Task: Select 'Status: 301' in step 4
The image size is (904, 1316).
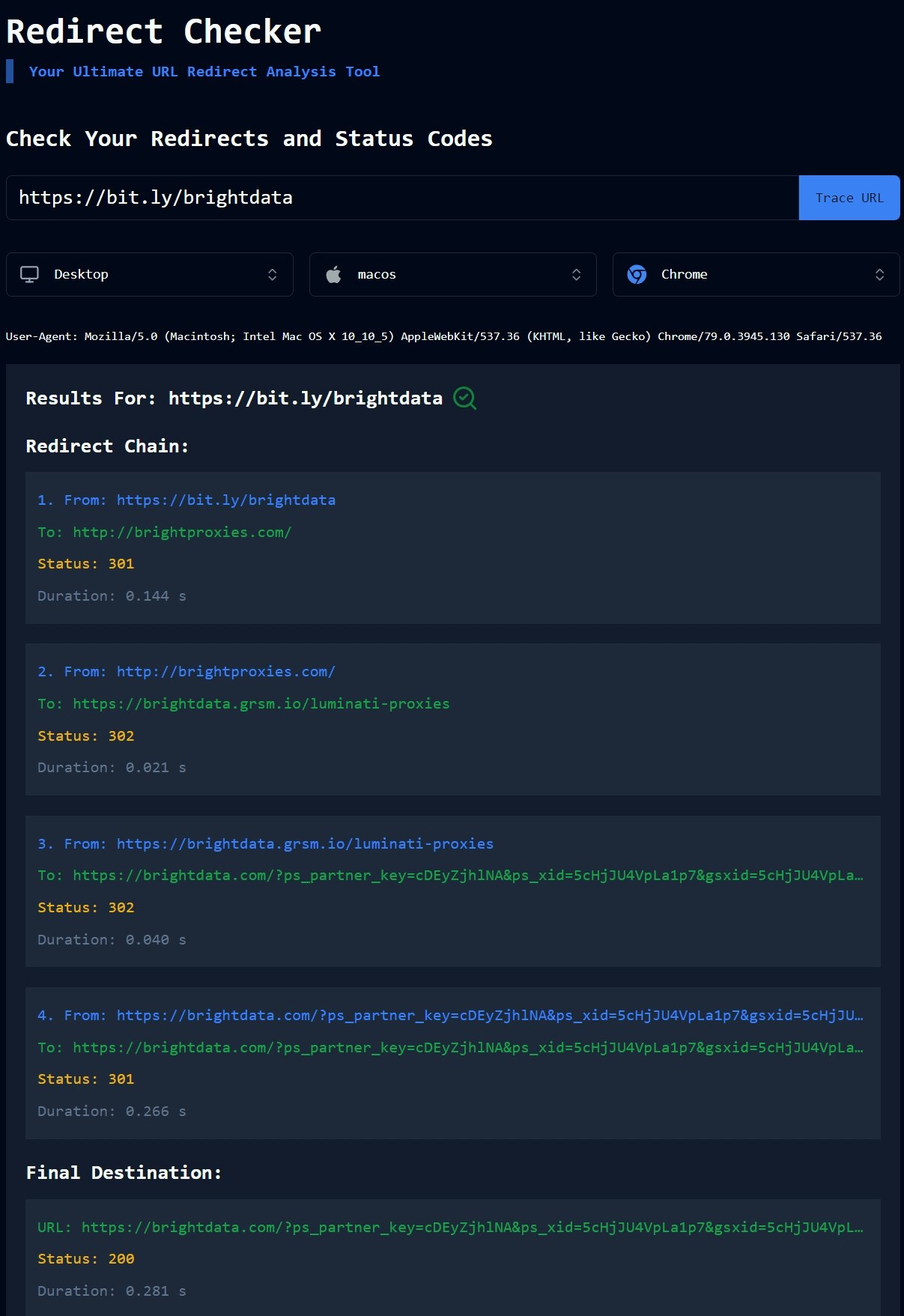Action: click(x=86, y=1079)
